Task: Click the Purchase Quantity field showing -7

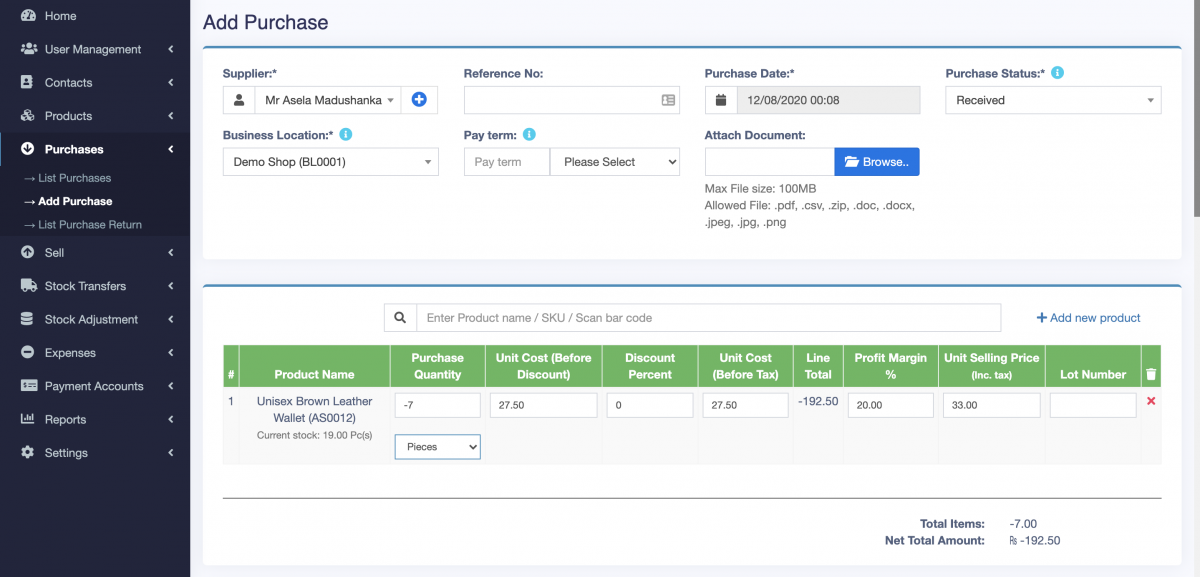Action: point(438,405)
